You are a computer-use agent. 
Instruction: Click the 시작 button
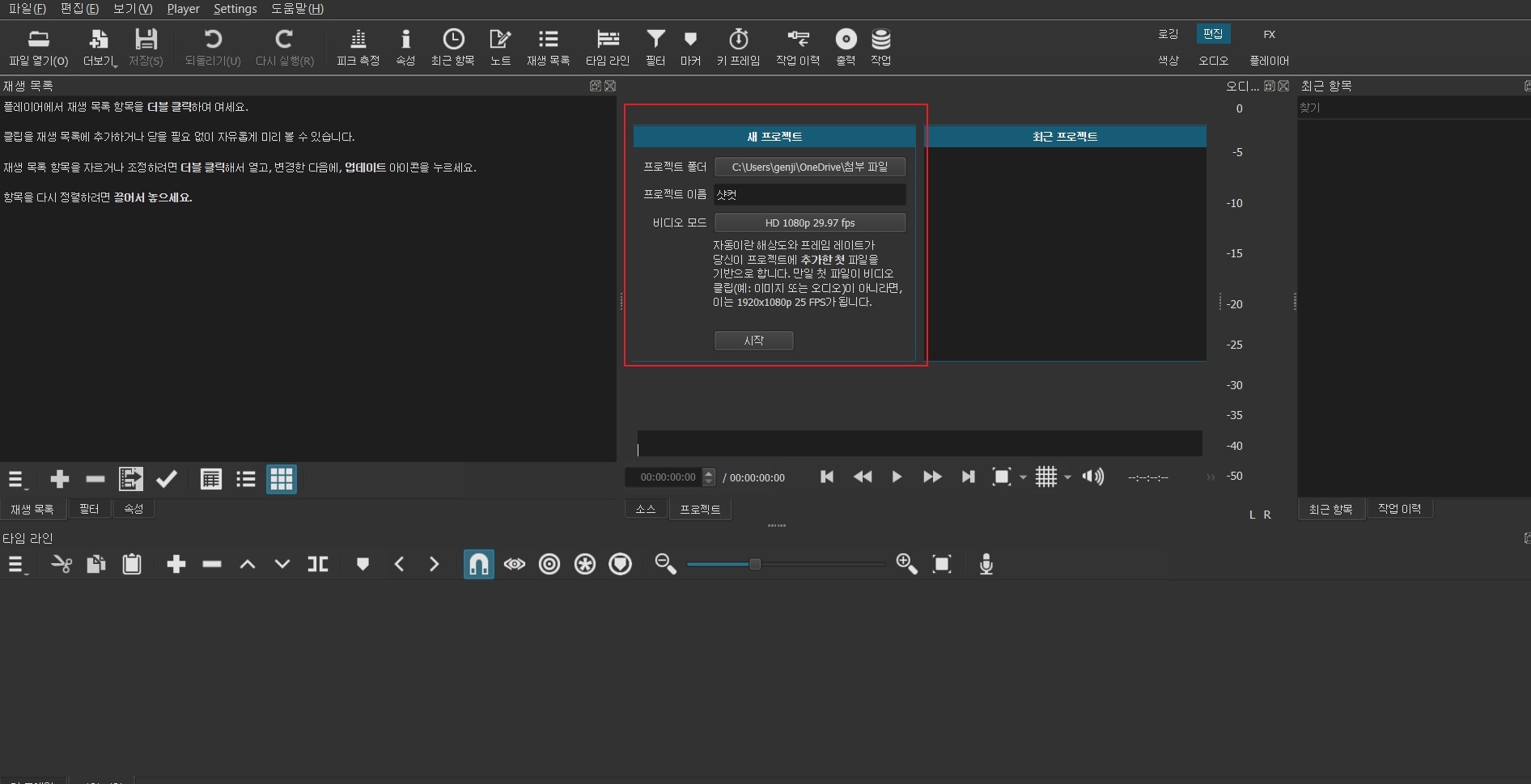tap(753, 341)
